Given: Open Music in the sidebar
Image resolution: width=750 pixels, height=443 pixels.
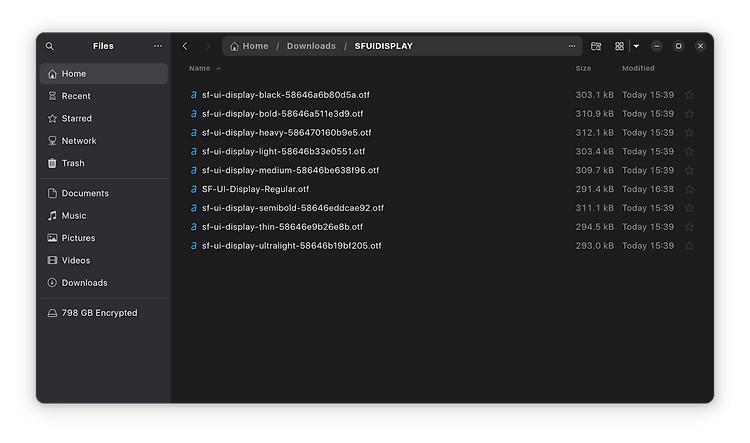Looking at the screenshot, I should pyautogui.click(x=104, y=216).
